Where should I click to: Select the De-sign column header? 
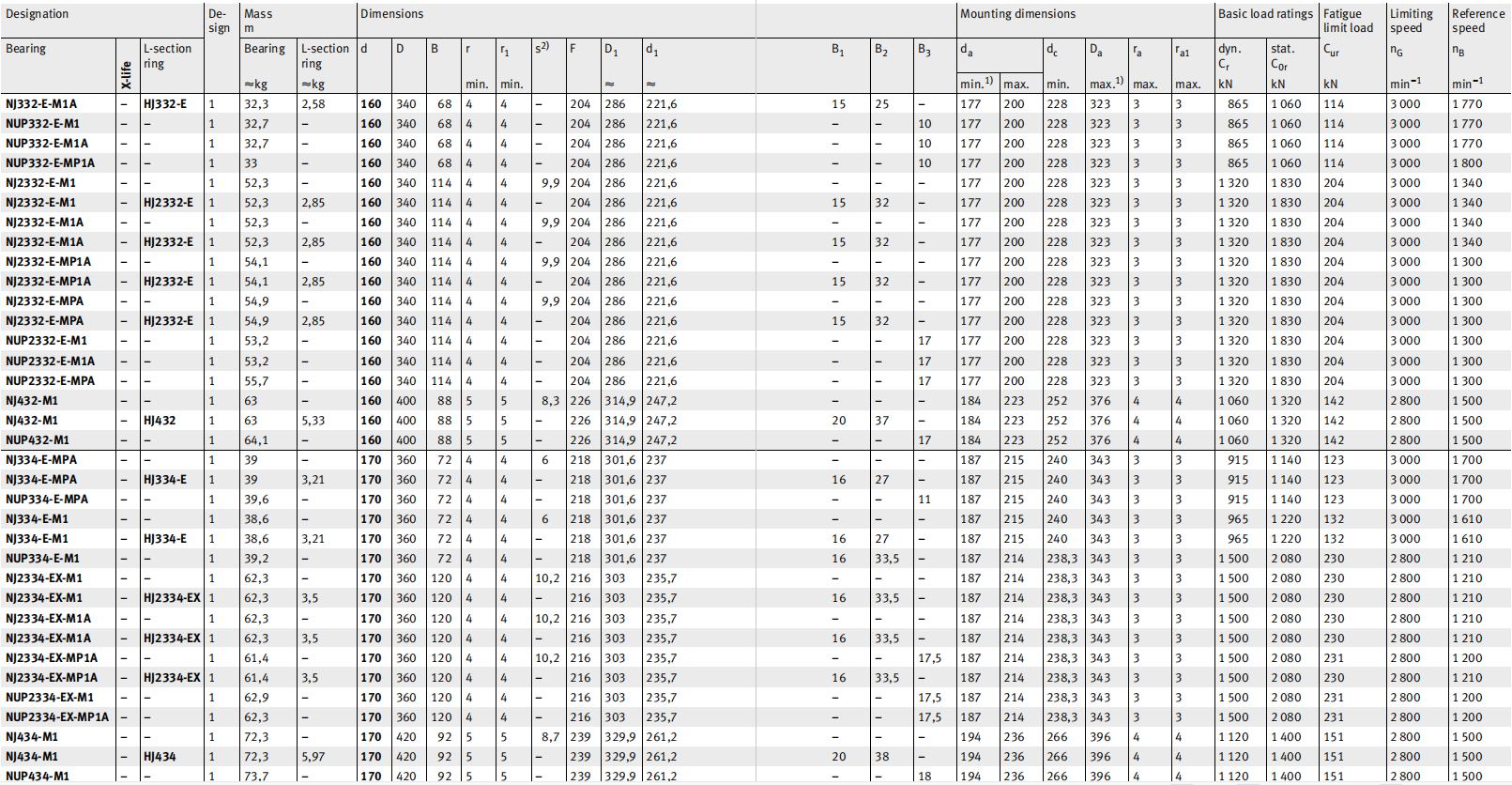click(219, 21)
